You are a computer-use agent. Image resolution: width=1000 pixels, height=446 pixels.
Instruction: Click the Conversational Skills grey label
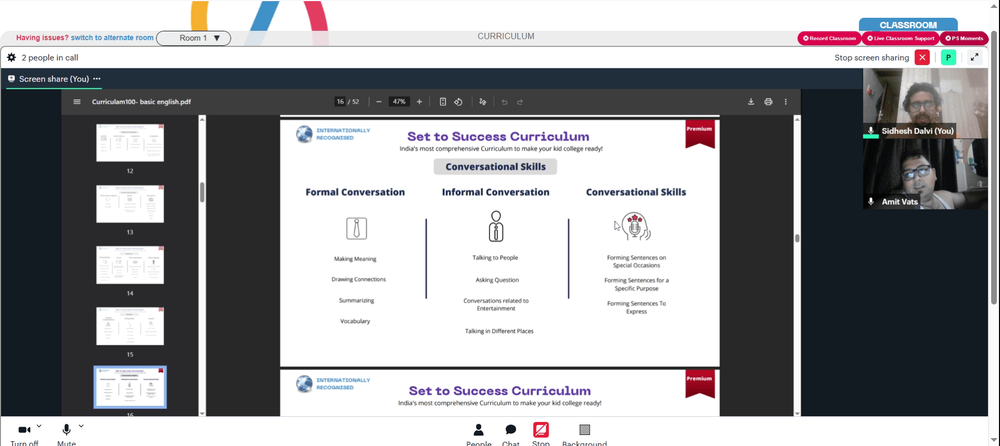(496, 167)
